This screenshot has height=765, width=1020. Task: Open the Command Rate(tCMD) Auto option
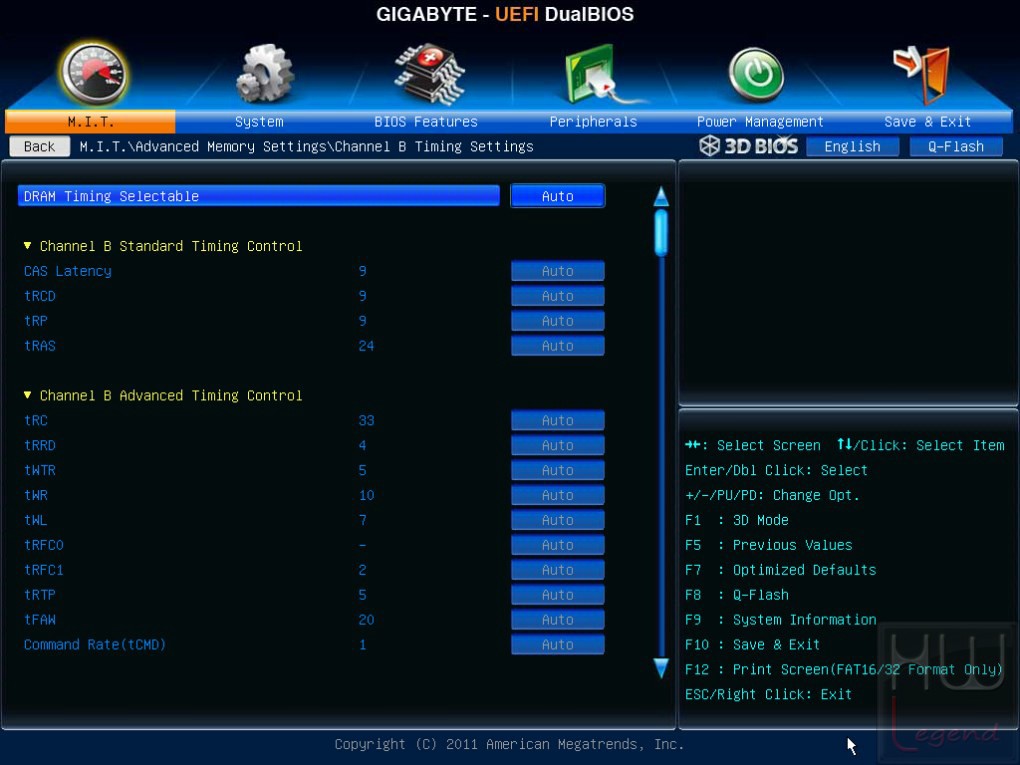(x=557, y=645)
